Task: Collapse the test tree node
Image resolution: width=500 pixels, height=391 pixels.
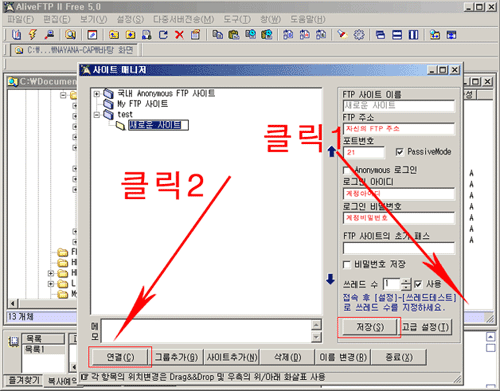Action: click(x=96, y=115)
